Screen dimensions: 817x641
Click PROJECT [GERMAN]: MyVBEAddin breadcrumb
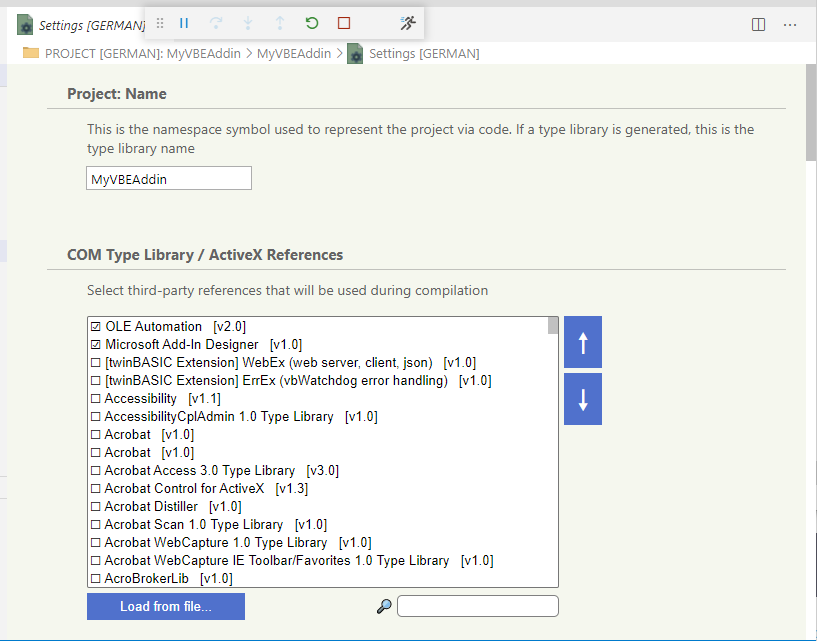click(142, 54)
